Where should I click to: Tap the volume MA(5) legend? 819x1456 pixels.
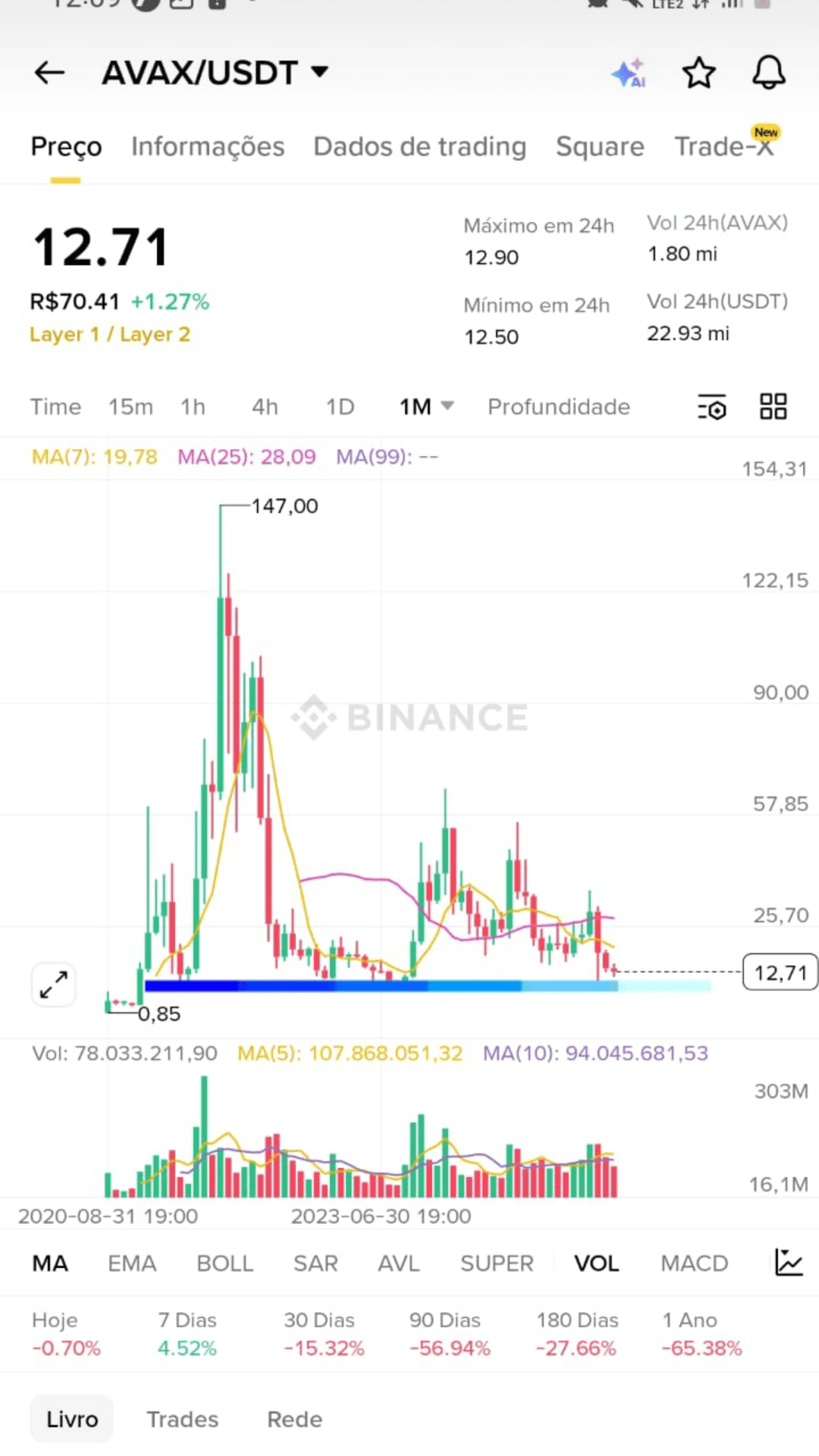click(x=350, y=1054)
